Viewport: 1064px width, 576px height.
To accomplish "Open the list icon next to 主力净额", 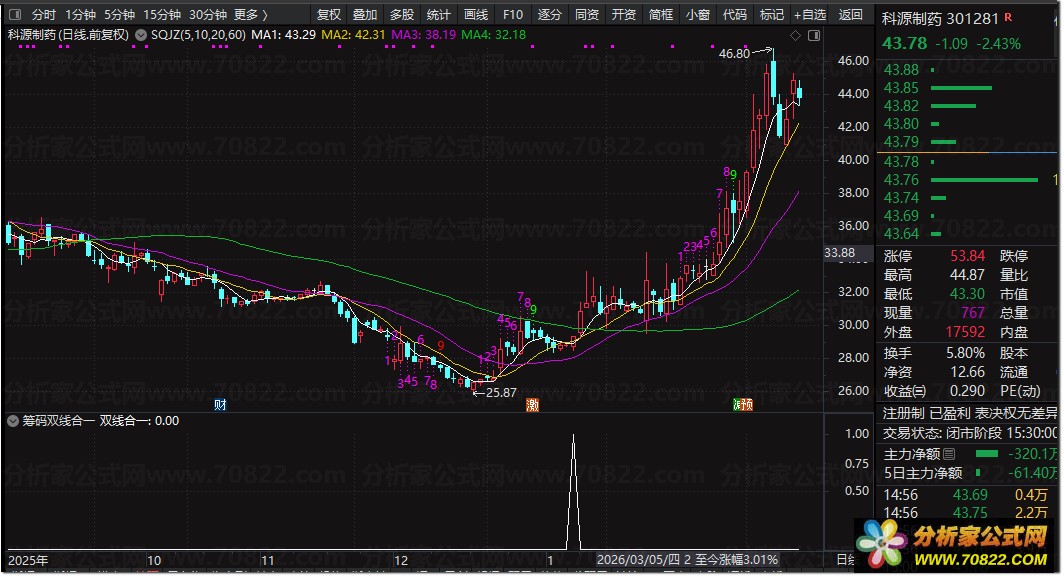I will click(949, 454).
